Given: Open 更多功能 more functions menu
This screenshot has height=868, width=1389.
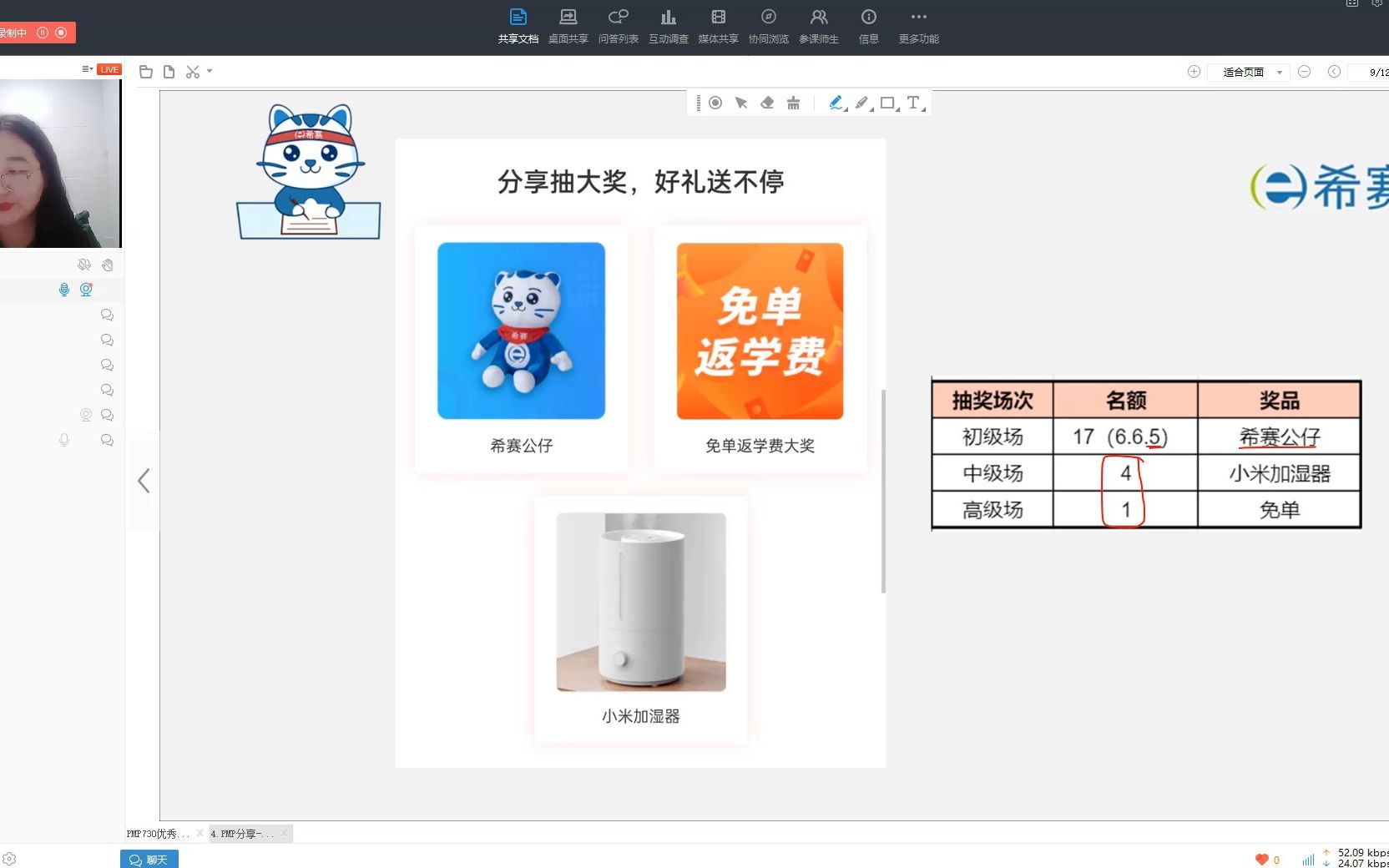Looking at the screenshot, I should 918,26.
